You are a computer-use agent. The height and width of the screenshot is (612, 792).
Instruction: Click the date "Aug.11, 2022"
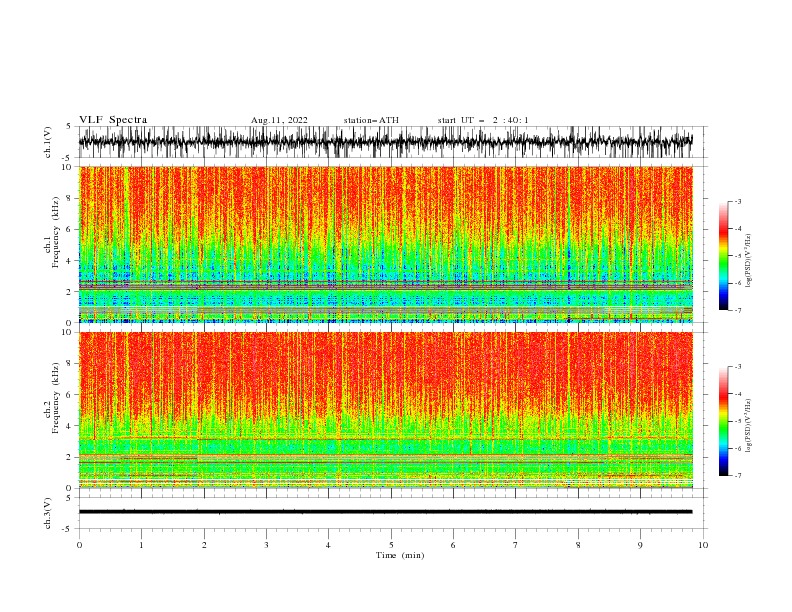pos(279,120)
